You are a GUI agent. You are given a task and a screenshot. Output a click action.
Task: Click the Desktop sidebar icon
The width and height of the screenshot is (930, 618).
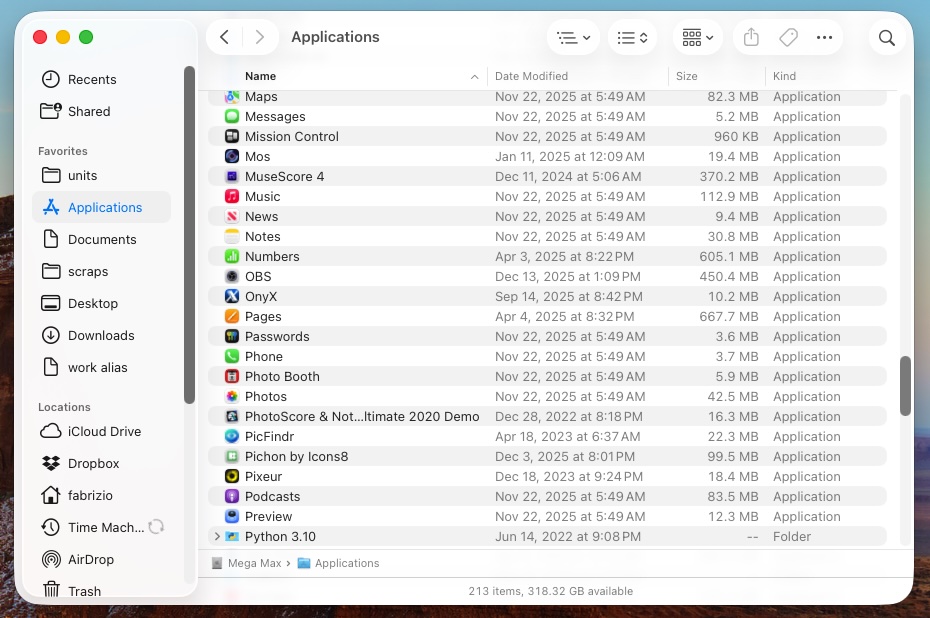click(50, 304)
